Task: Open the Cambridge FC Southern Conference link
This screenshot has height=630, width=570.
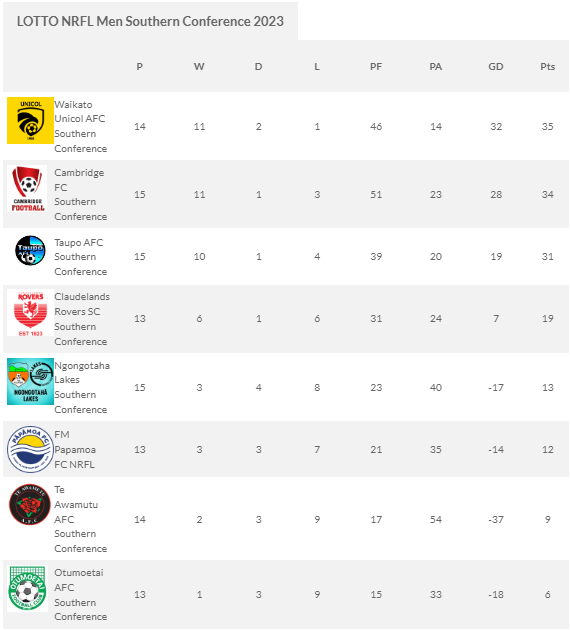Action: (81, 194)
